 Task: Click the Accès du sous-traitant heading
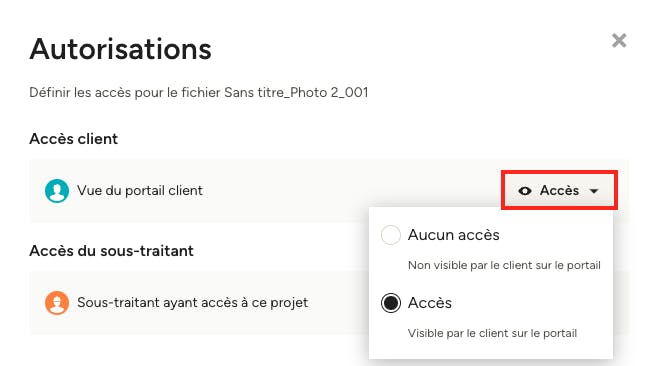[x=111, y=251]
